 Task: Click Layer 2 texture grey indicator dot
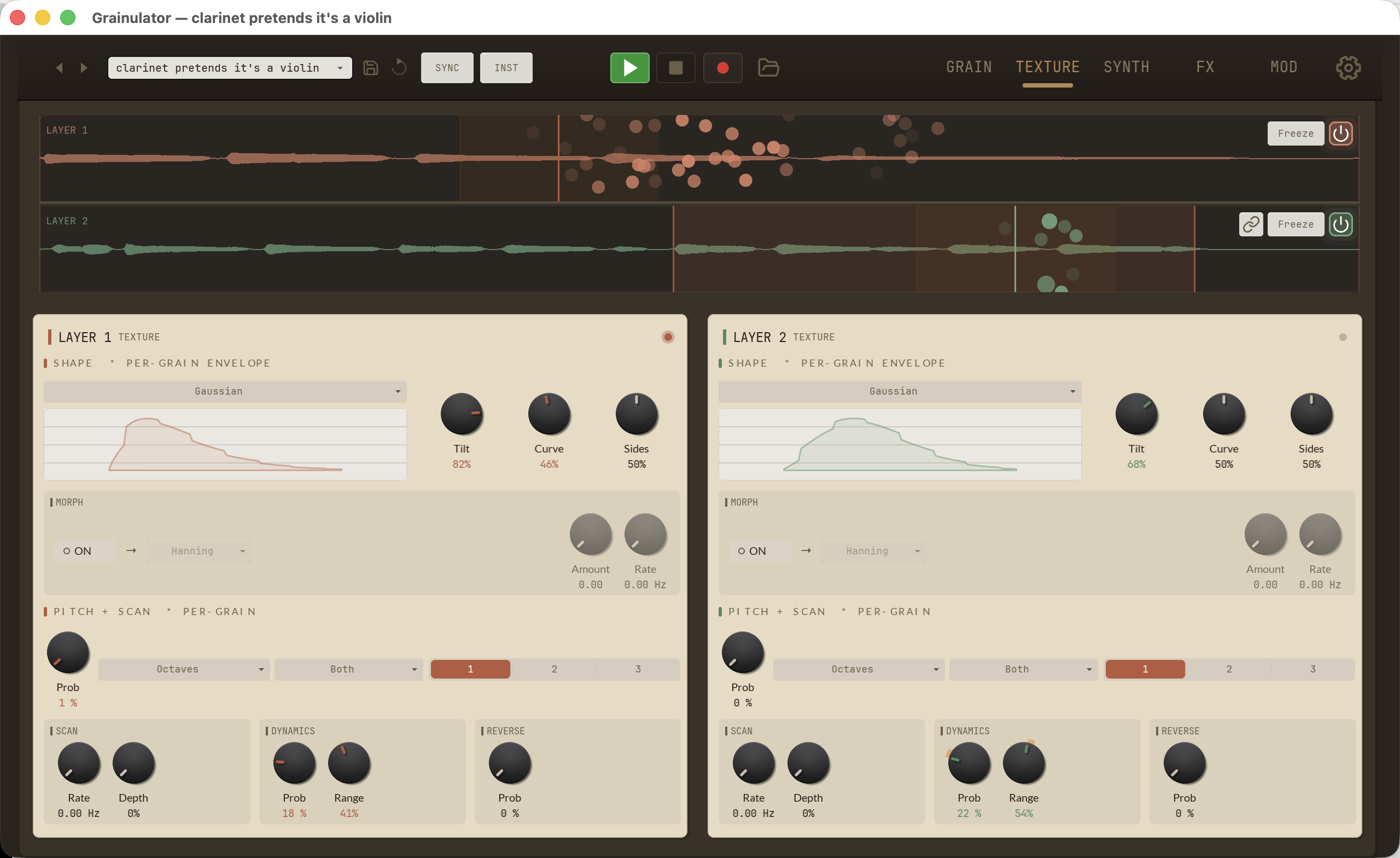pos(1343,337)
